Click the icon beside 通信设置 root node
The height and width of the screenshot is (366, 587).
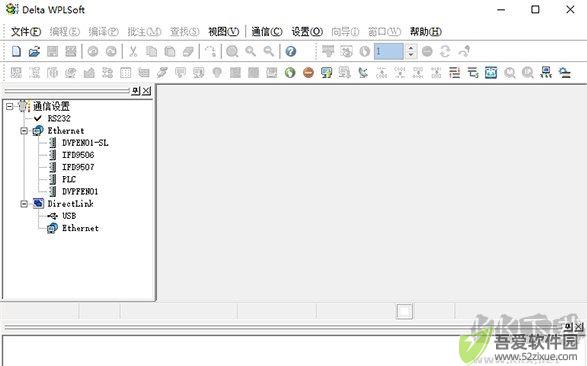tap(23, 106)
